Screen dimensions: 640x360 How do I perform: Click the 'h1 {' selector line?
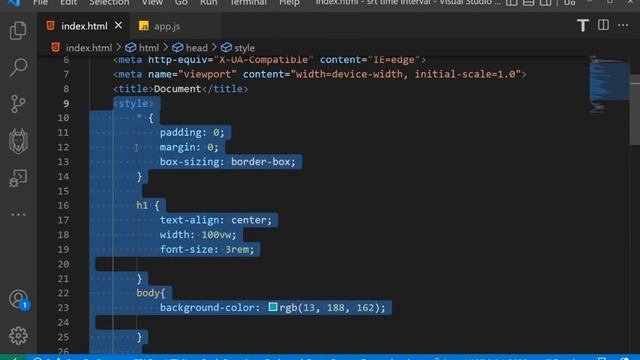pyautogui.click(x=148, y=205)
